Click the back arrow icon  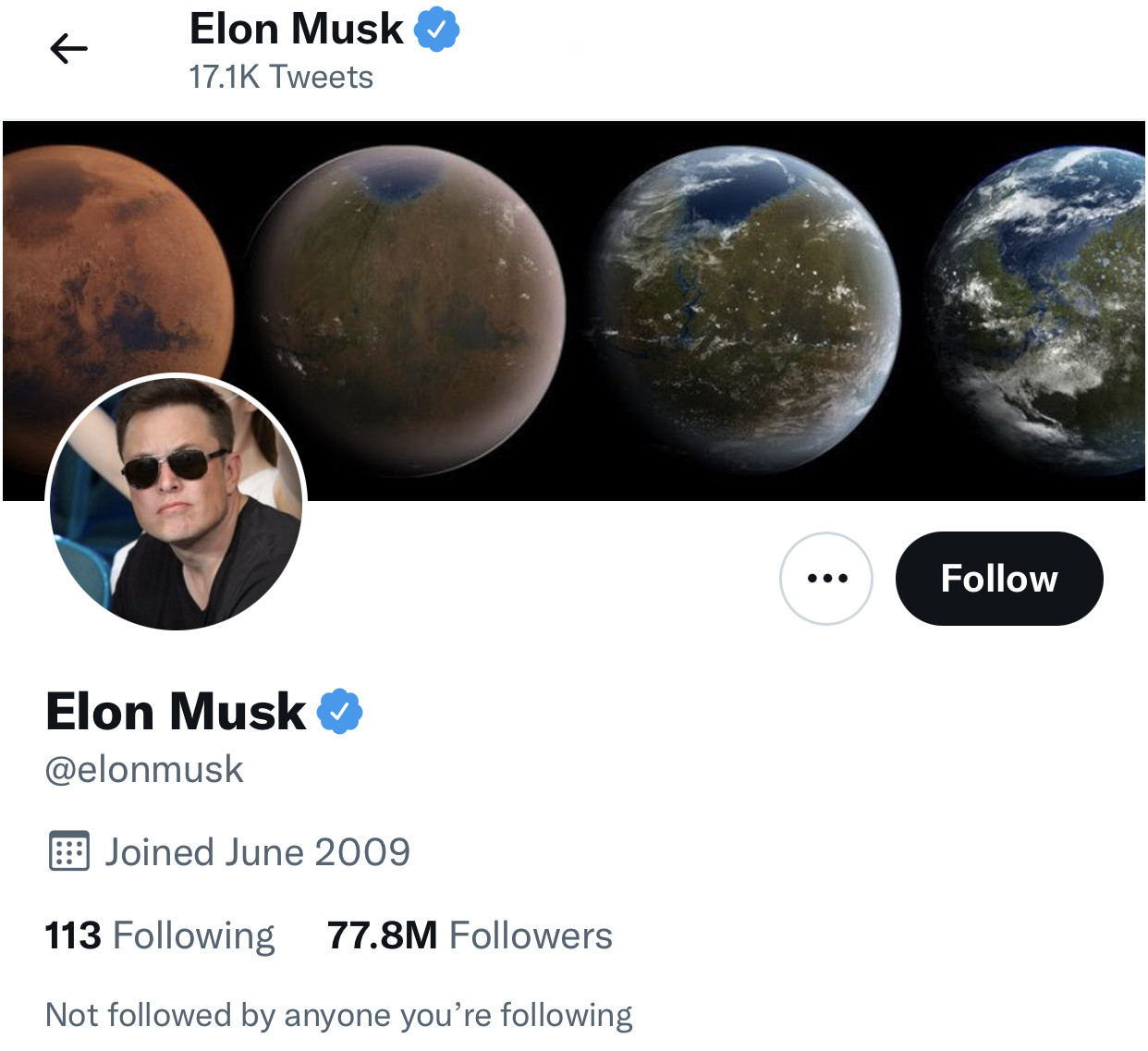point(69,49)
